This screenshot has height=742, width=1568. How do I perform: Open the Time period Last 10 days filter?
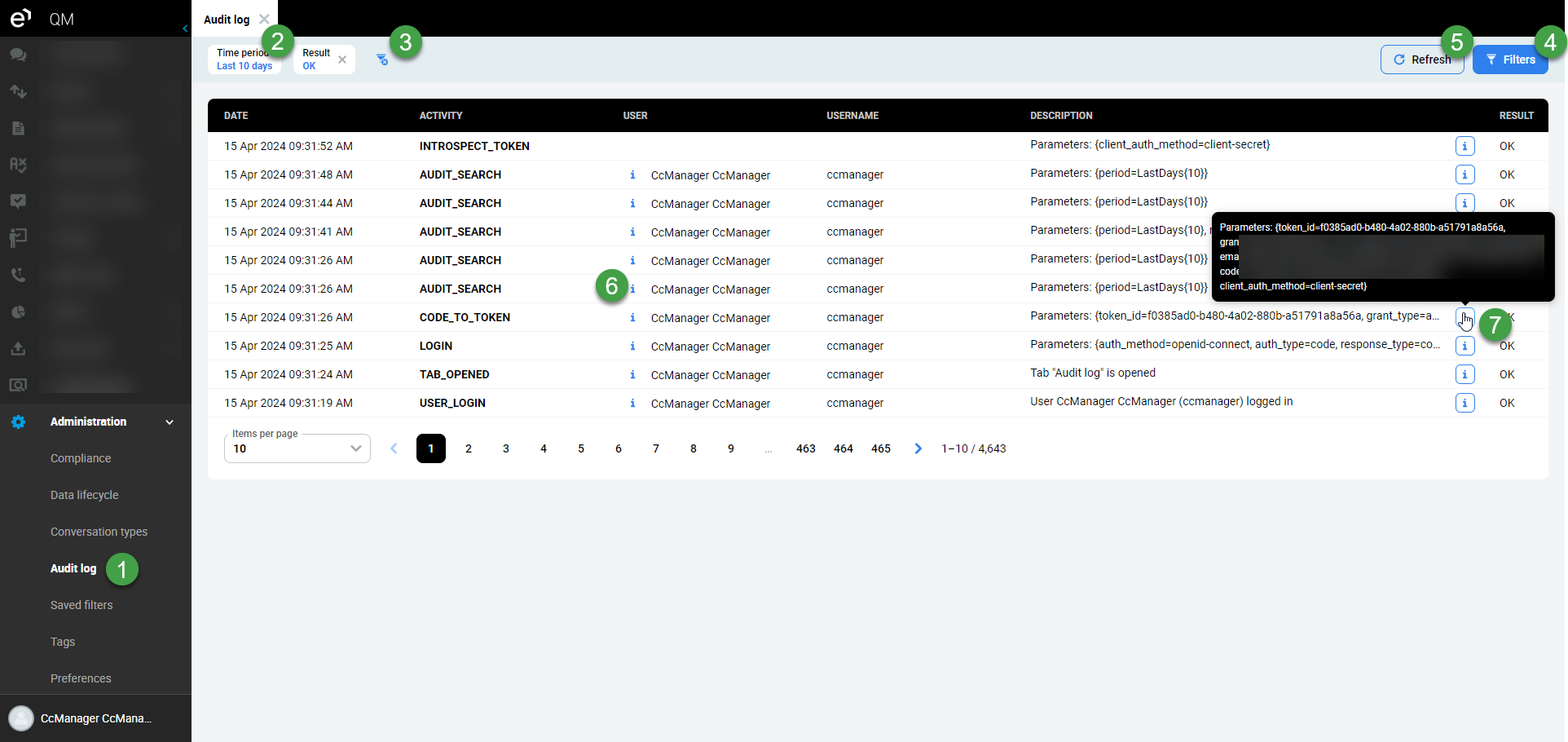[244, 60]
